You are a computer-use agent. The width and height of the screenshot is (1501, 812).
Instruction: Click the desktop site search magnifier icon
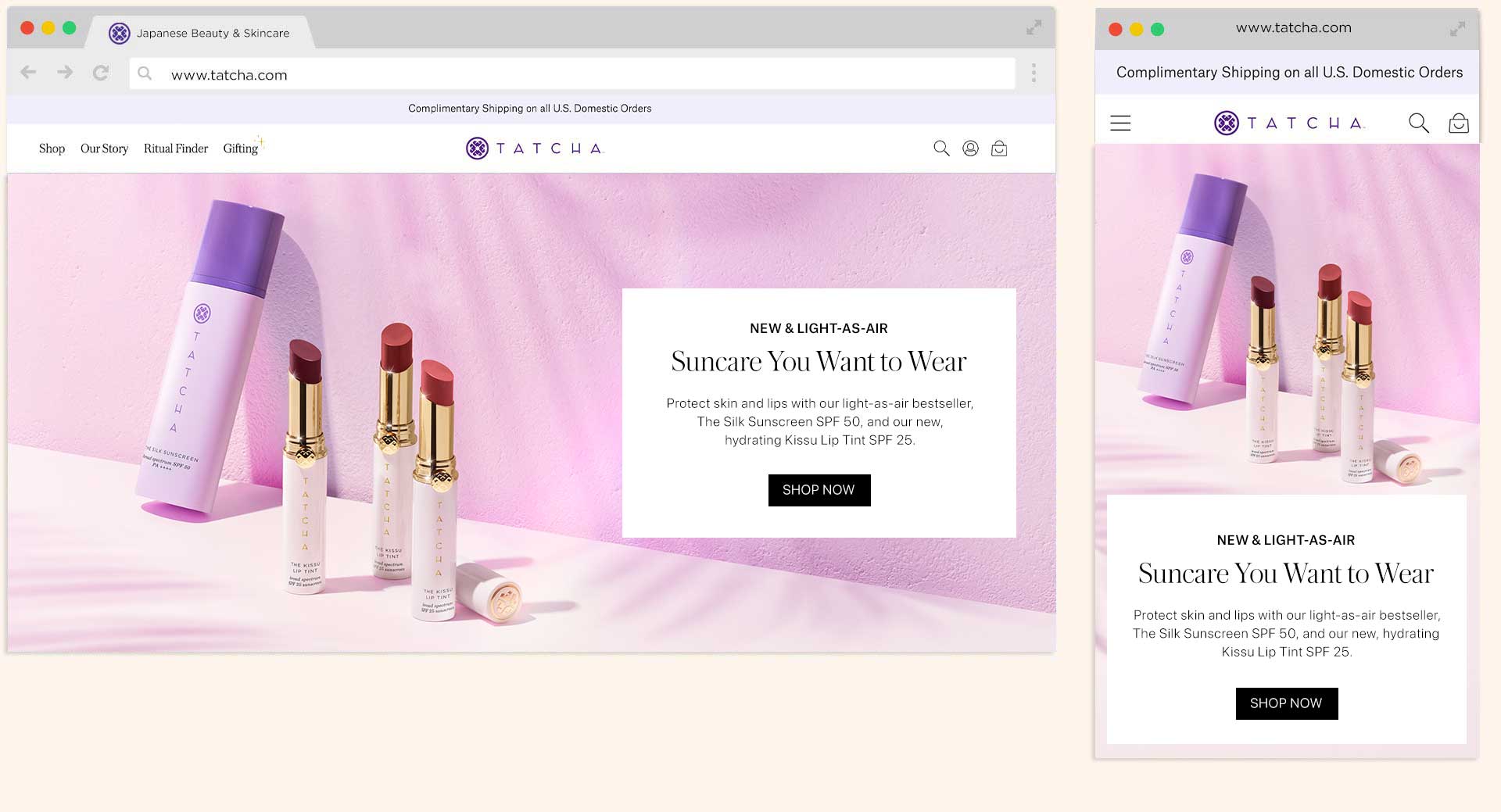tap(941, 148)
